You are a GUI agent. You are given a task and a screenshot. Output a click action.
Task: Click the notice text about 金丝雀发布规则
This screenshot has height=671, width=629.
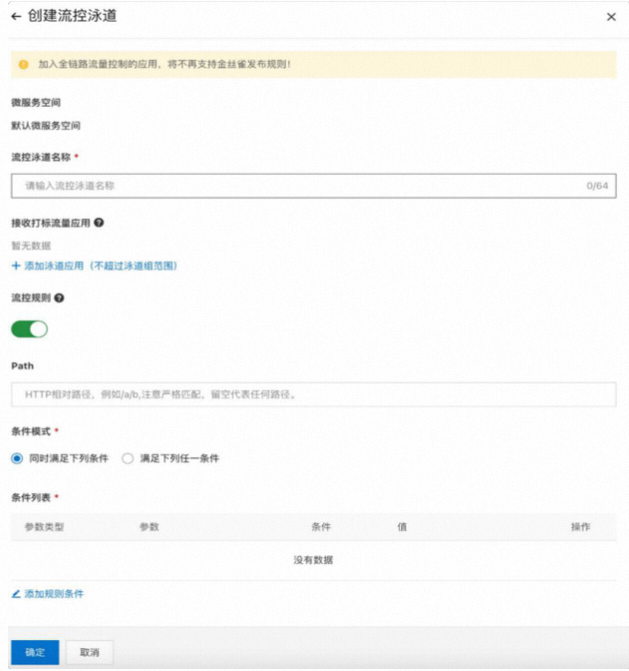pos(165,64)
